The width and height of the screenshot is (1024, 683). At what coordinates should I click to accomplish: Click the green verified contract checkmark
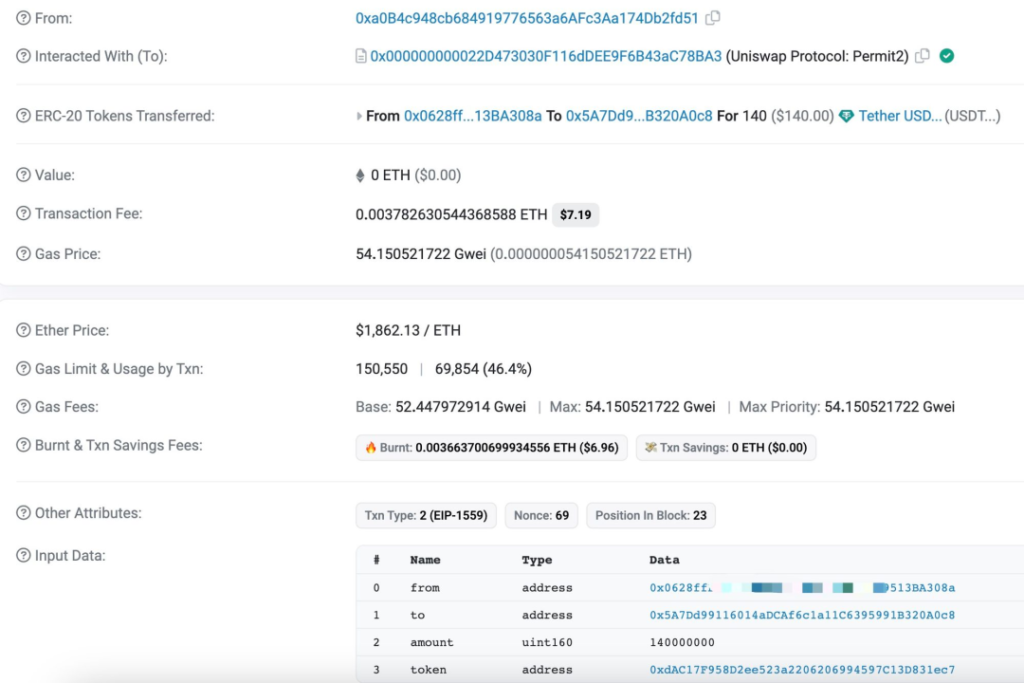[x=946, y=56]
